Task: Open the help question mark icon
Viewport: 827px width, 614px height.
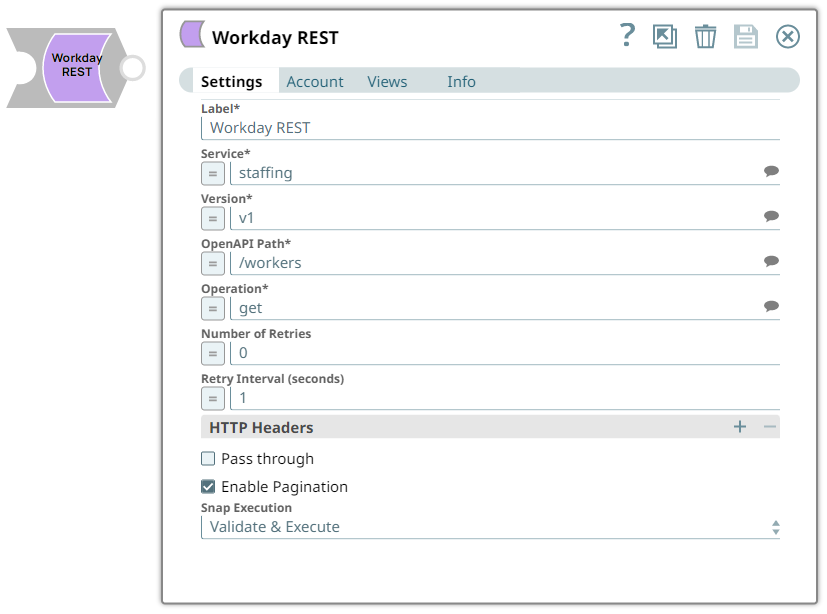Action: click(x=627, y=35)
